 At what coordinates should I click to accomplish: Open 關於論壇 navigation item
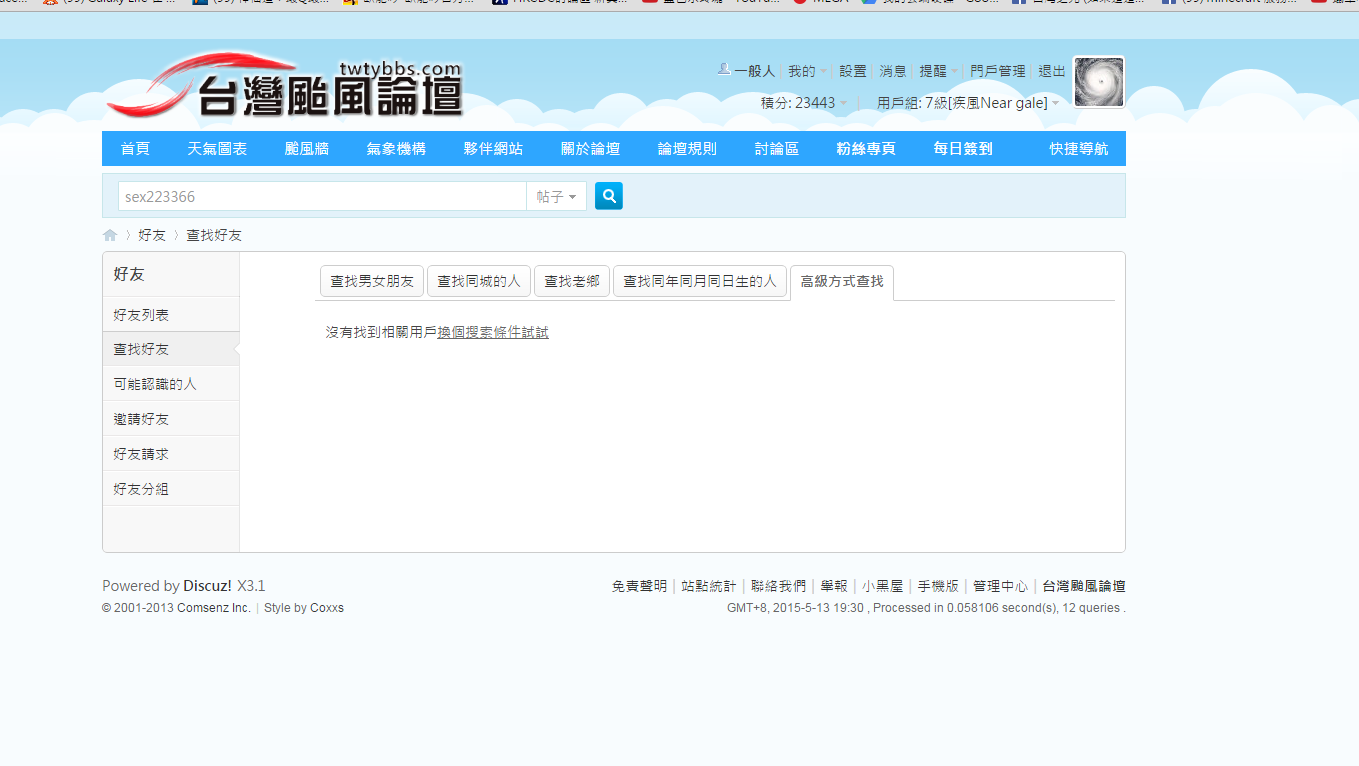coord(590,148)
